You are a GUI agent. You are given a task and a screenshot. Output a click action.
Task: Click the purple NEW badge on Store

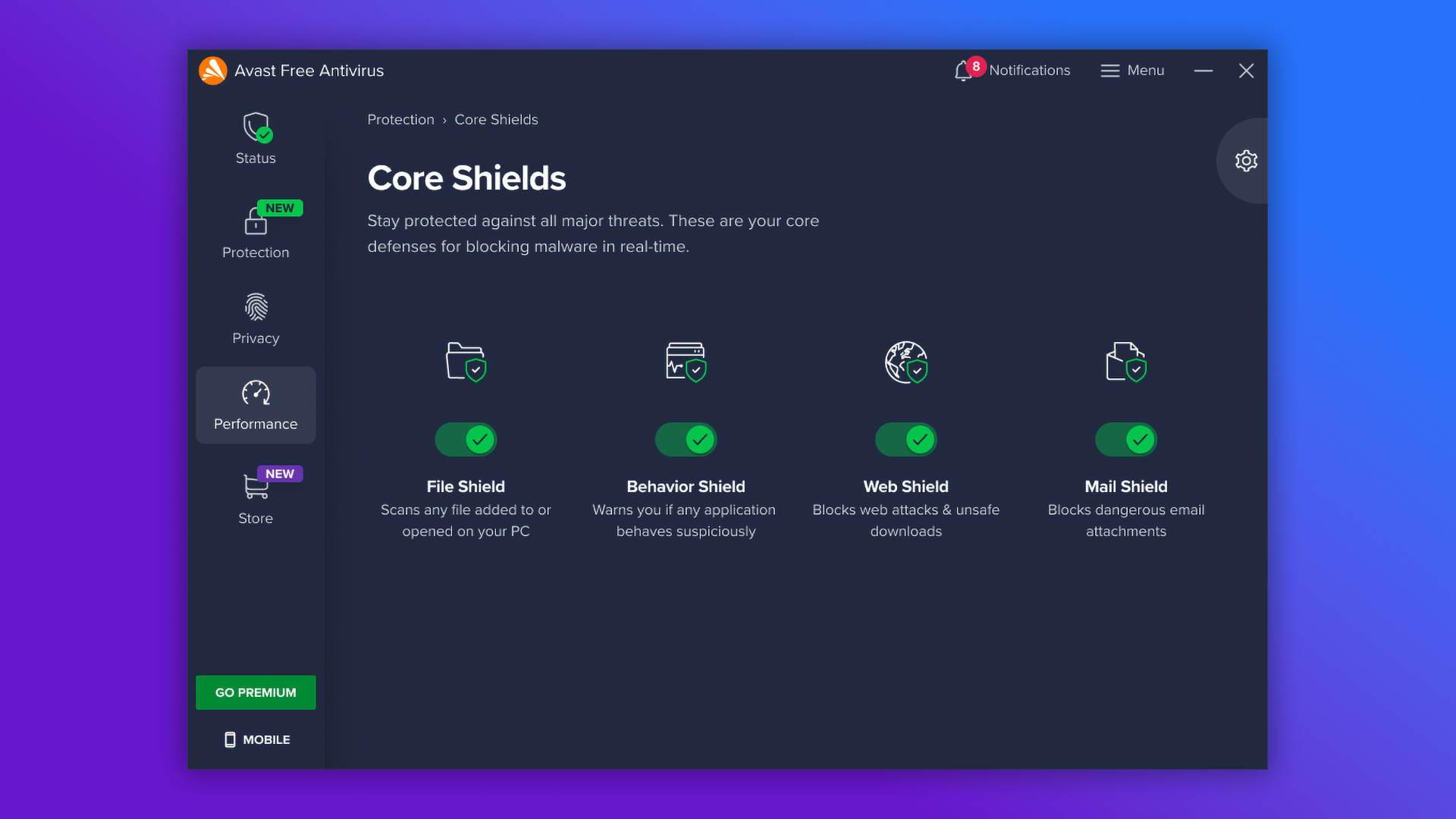click(280, 474)
